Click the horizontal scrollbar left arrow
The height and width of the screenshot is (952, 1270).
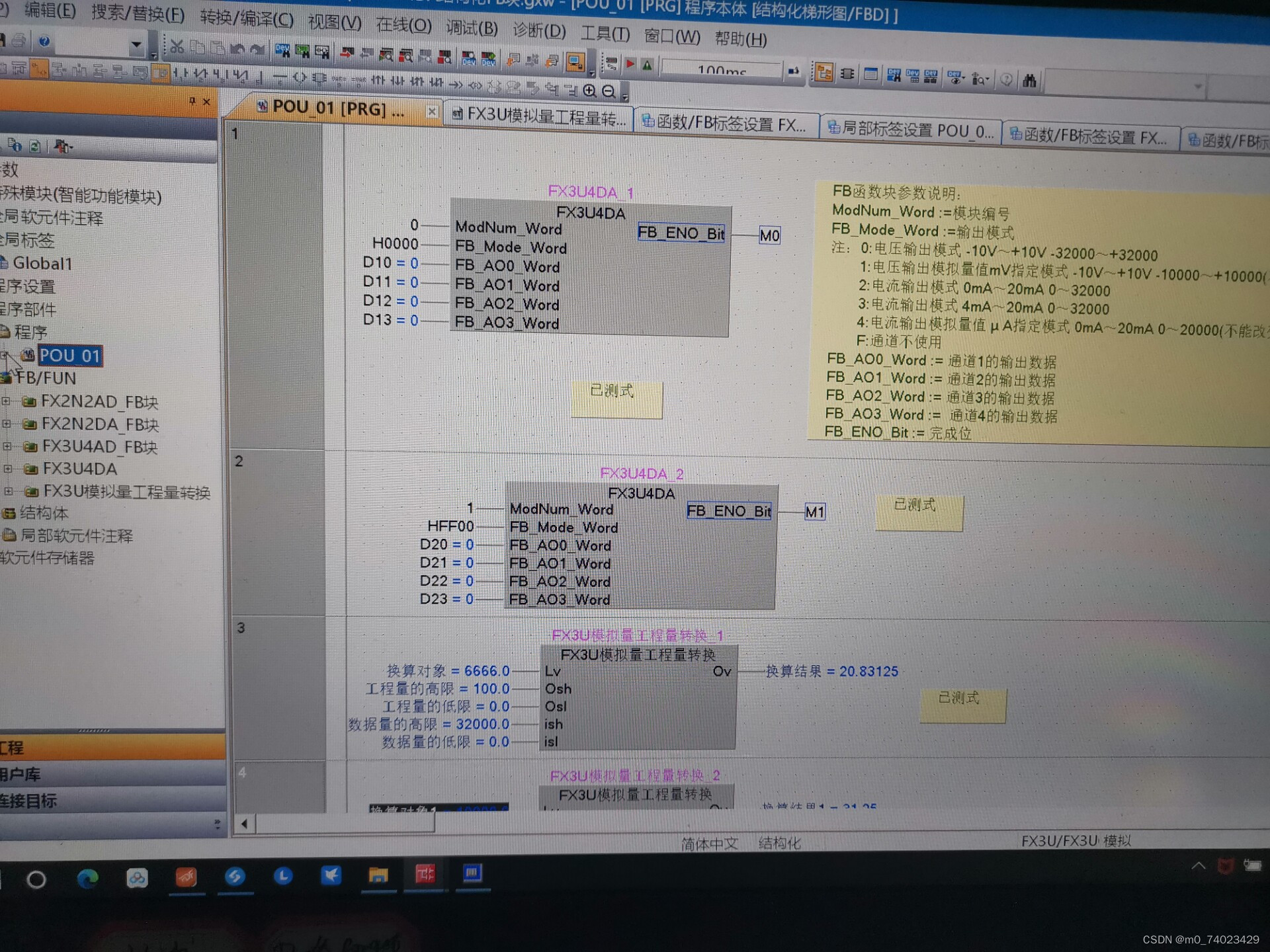pos(244,824)
